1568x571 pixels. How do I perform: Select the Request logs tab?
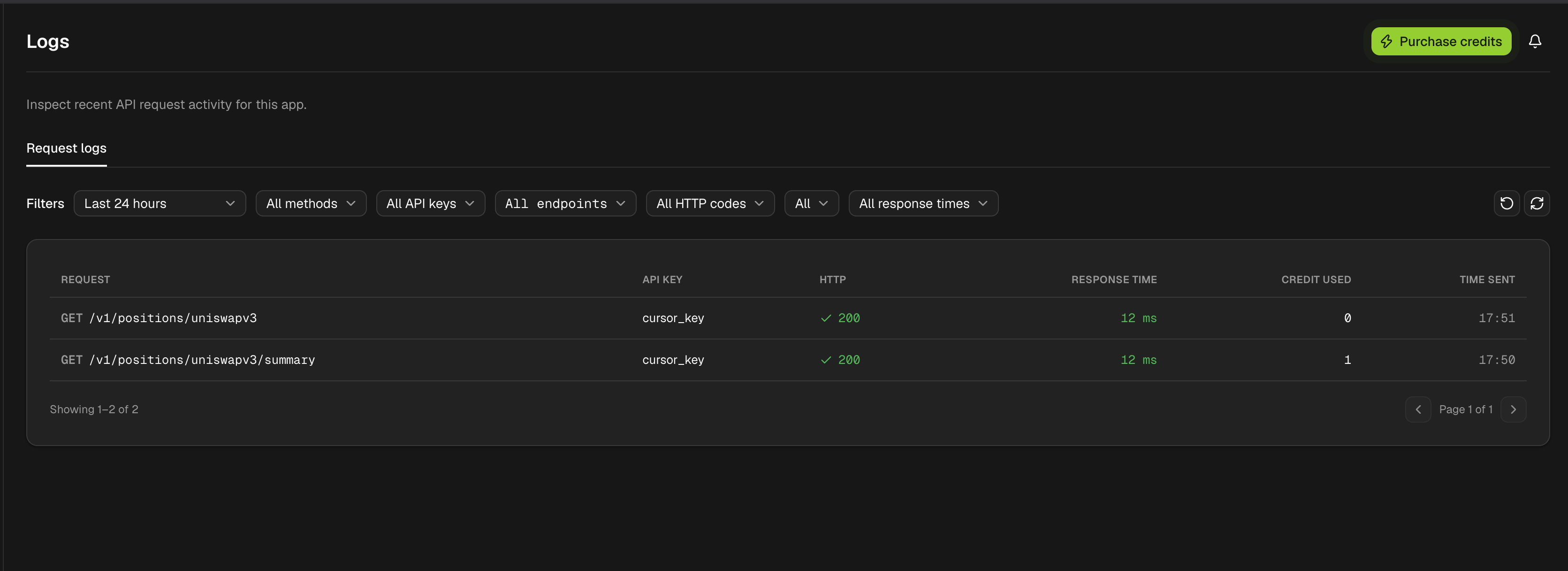(x=66, y=148)
